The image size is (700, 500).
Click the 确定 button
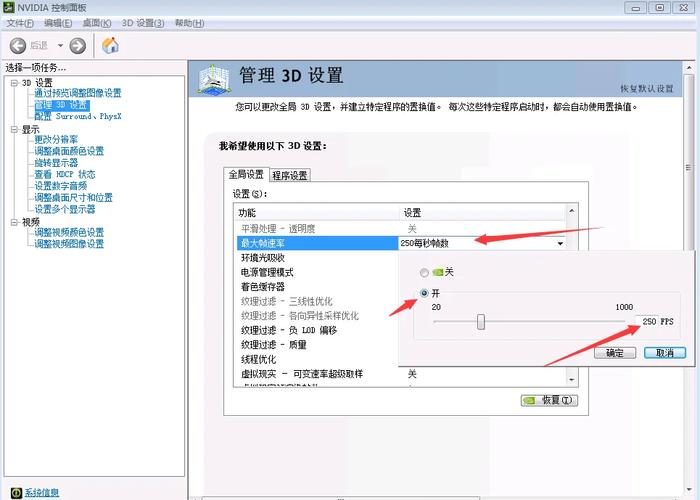pos(615,353)
